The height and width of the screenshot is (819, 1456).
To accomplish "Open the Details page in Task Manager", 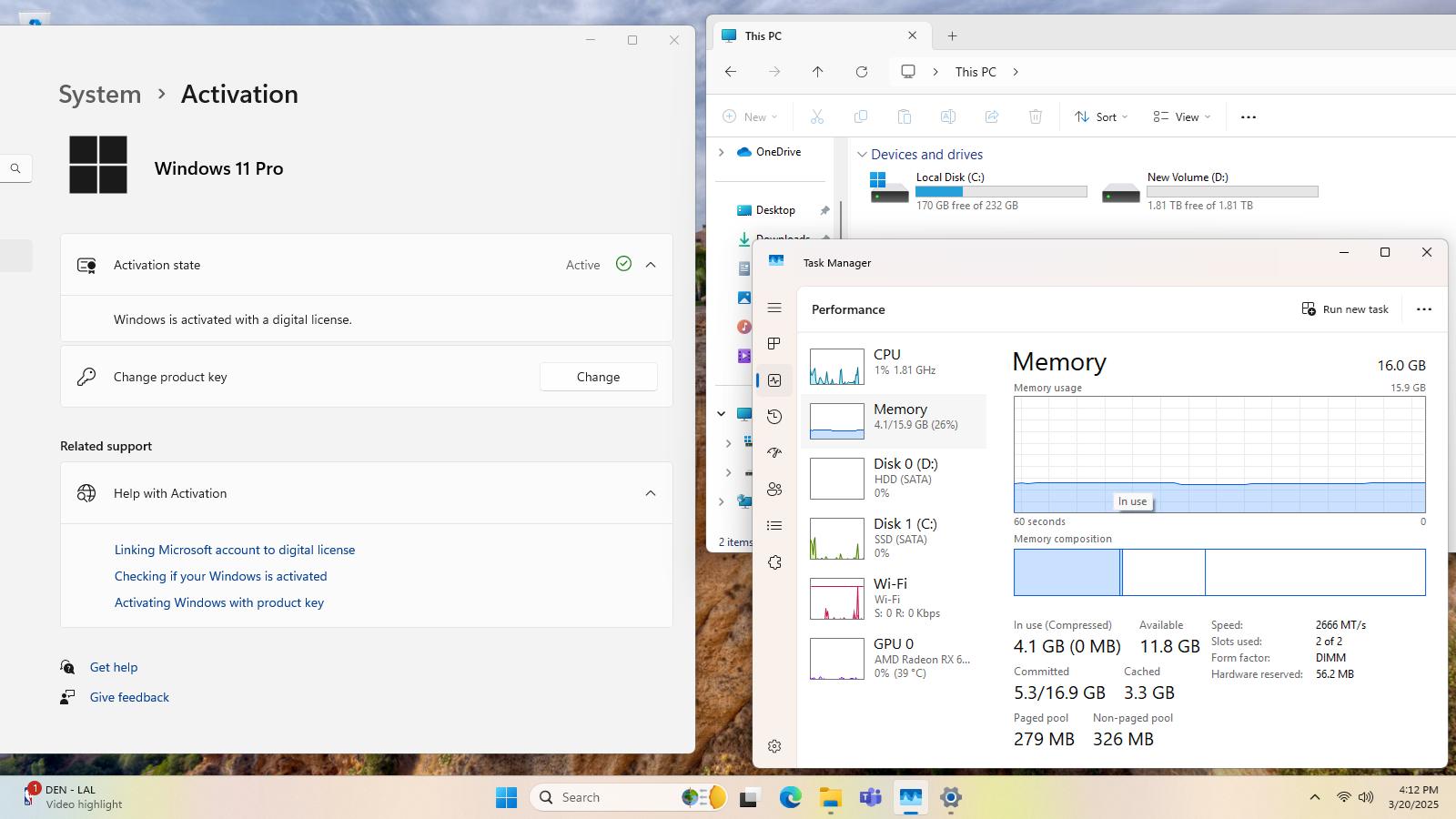I will [x=774, y=526].
